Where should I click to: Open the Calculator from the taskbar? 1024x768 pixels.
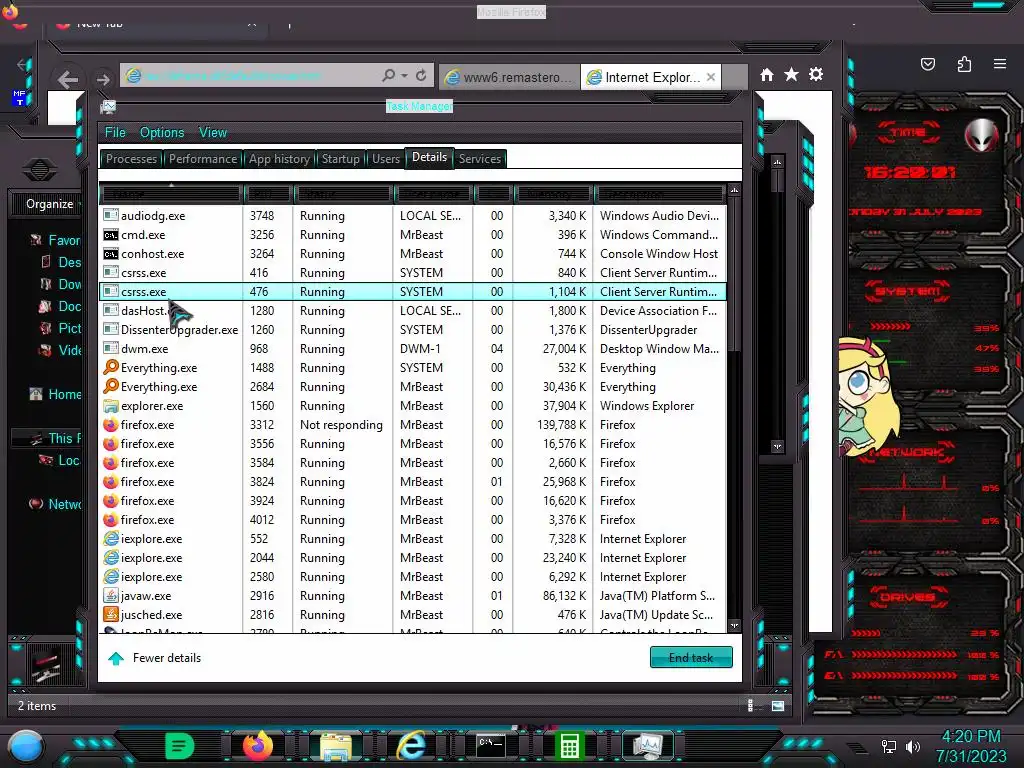coord(569,746)
